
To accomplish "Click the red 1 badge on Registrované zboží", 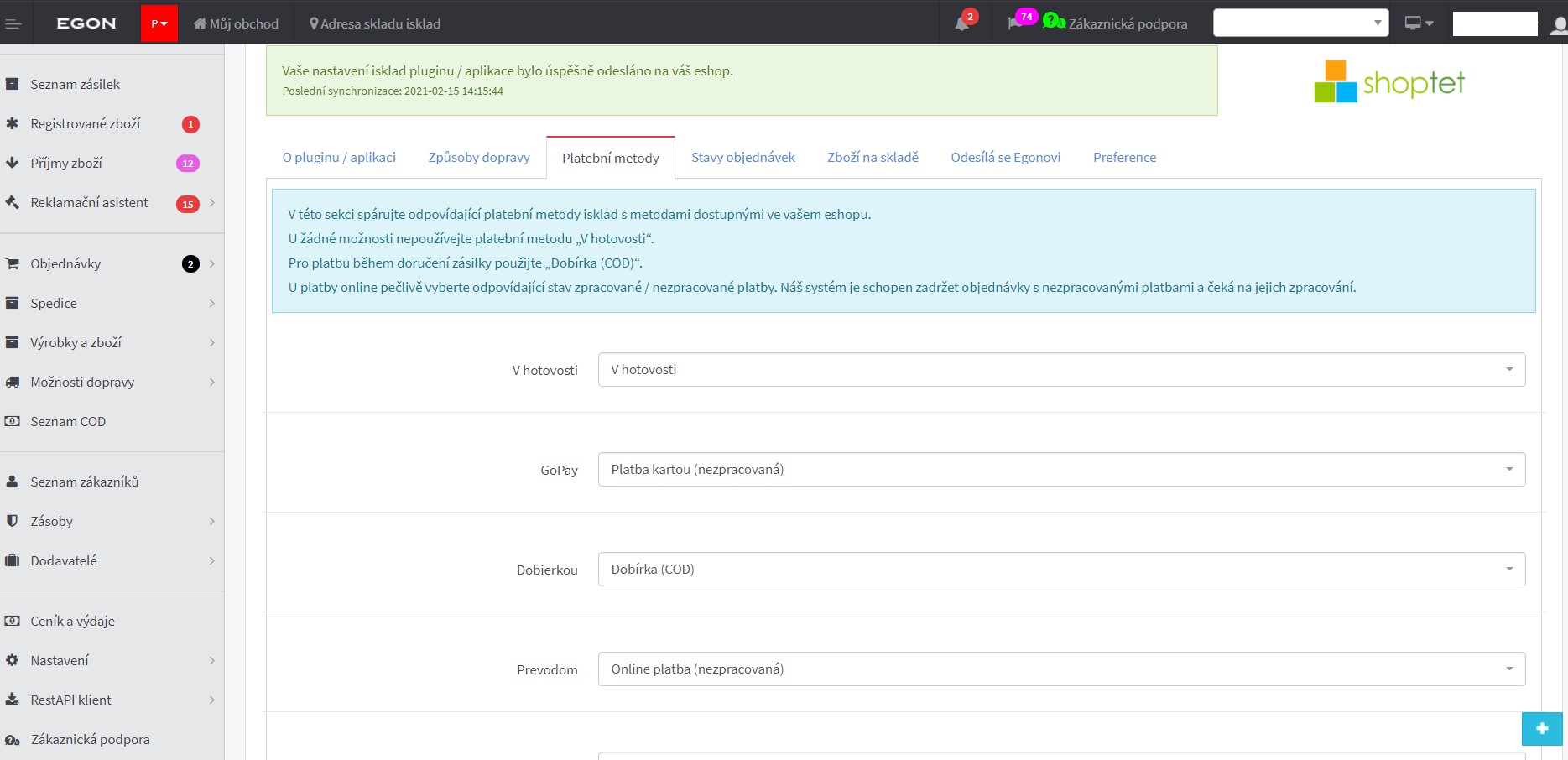I will pos(190,124).
